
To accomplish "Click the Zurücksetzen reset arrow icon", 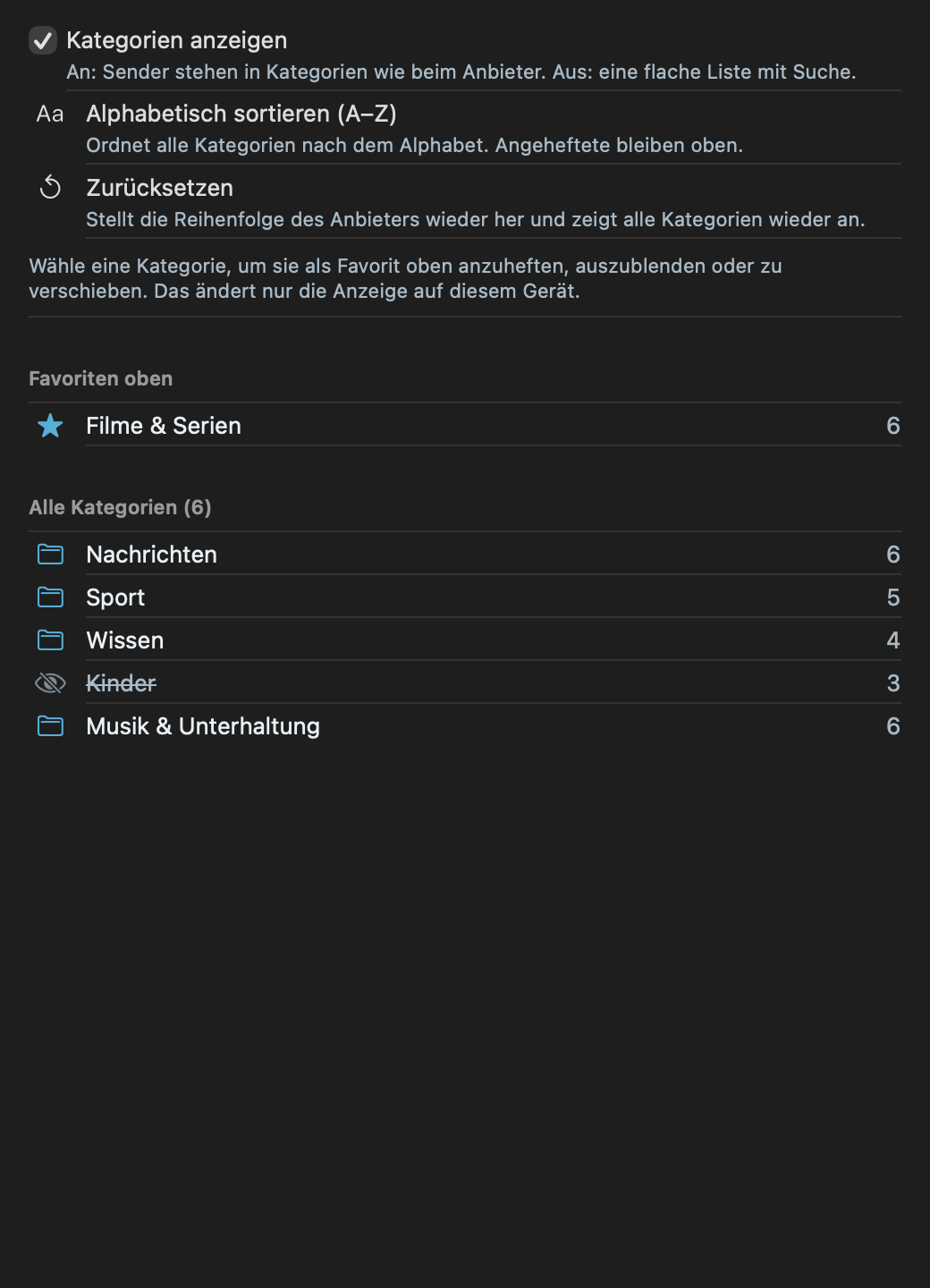I will [x=50, y=188].
